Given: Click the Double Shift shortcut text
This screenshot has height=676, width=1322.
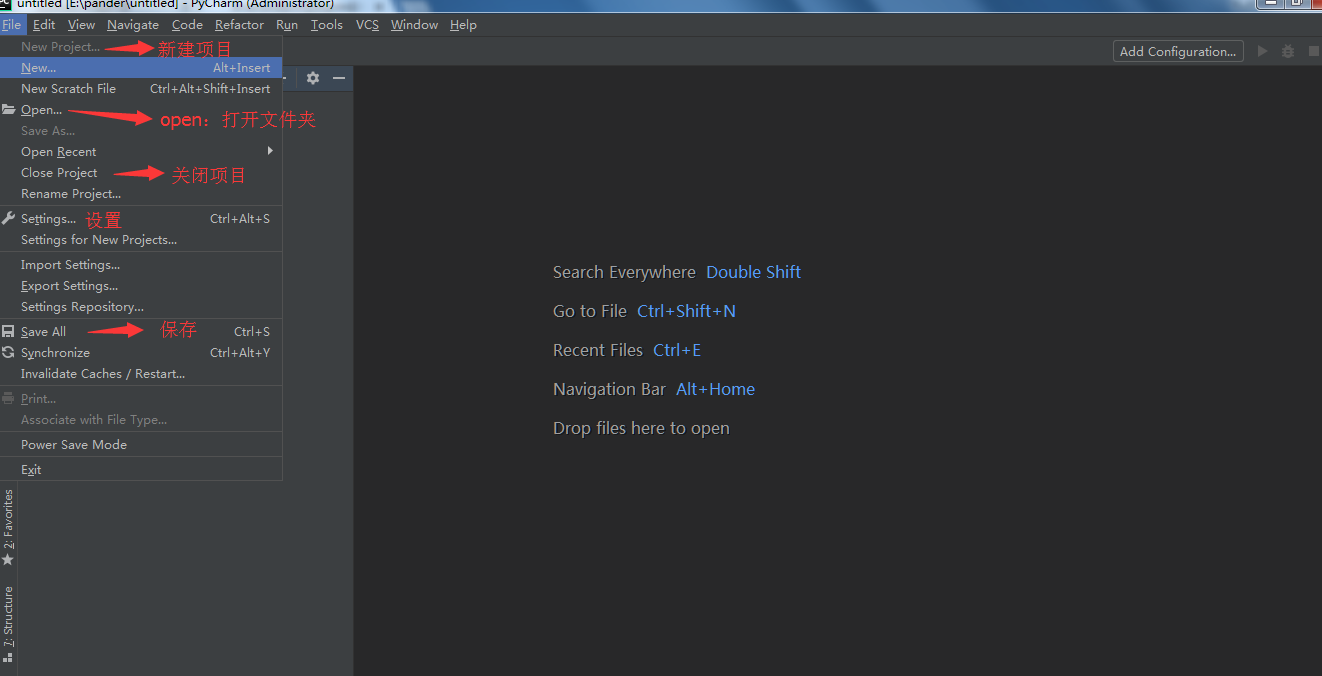Looking at the screenshot, I should pos(753,272).
